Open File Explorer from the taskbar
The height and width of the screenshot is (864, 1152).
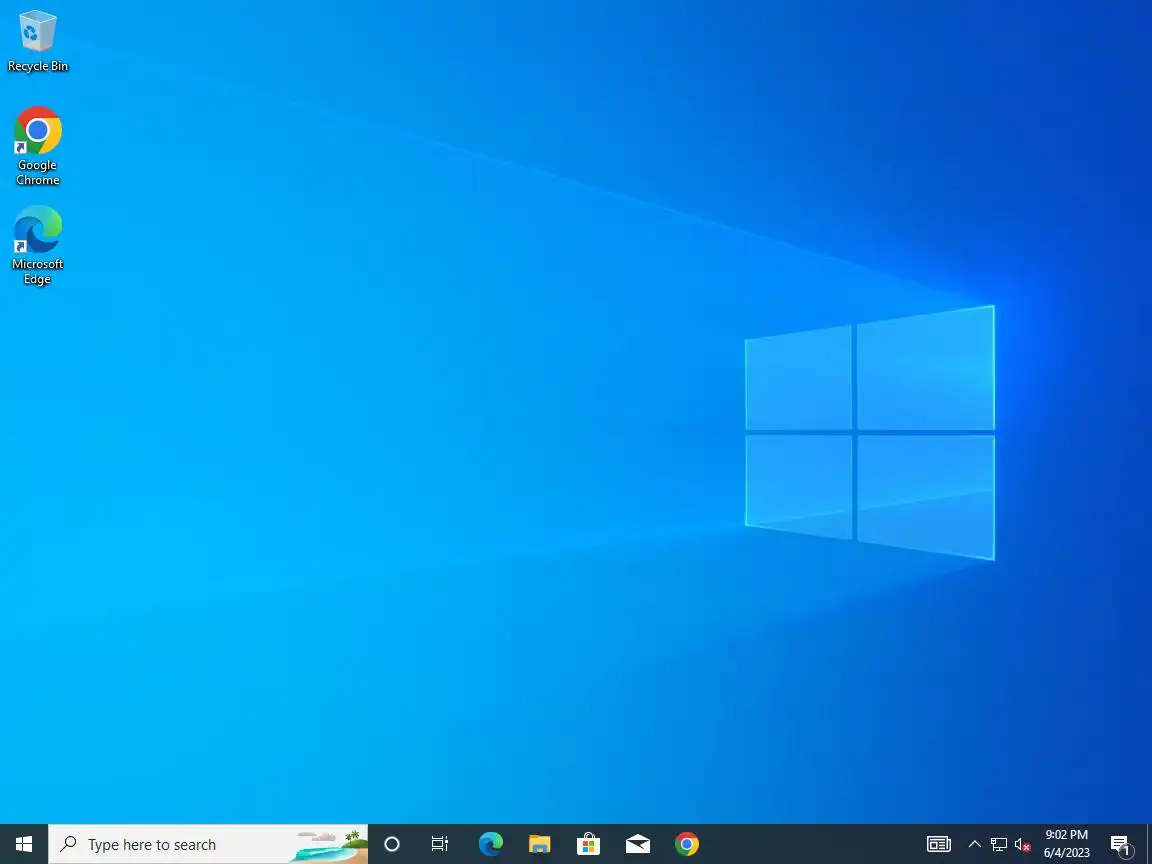coord(539,844)
